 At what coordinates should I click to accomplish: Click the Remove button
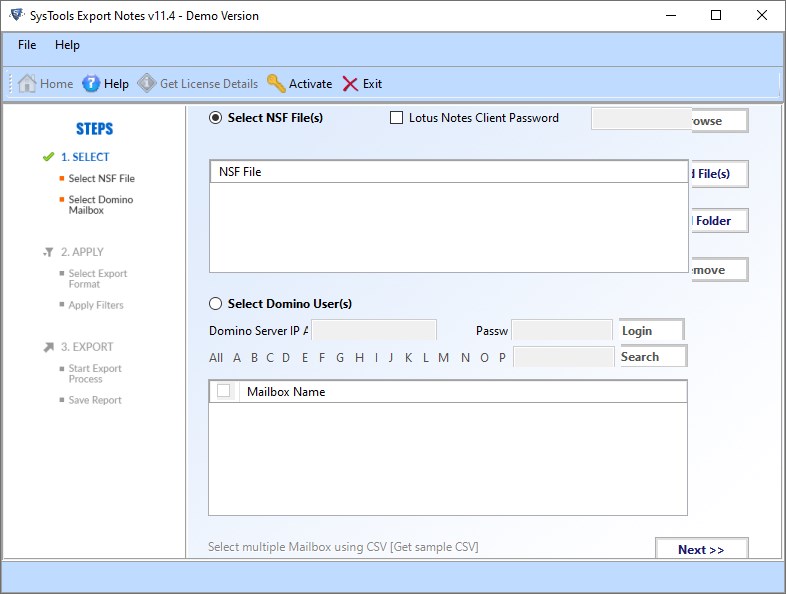[720, 270]
